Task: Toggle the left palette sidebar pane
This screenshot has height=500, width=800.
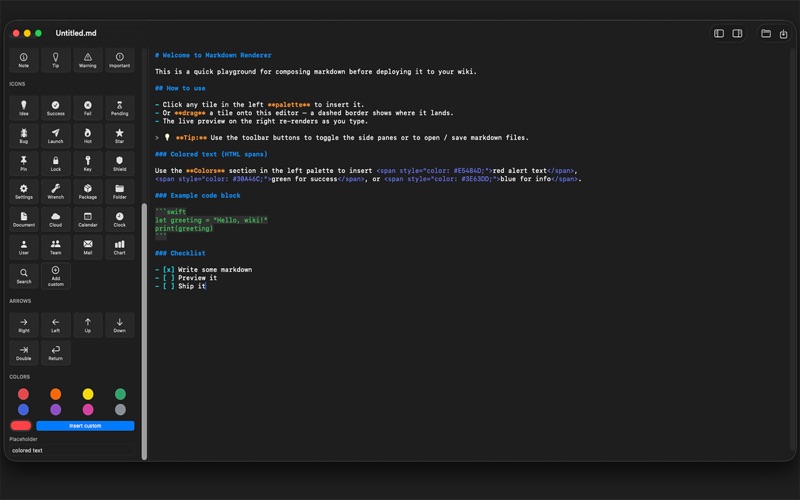Action: point(719,33)
